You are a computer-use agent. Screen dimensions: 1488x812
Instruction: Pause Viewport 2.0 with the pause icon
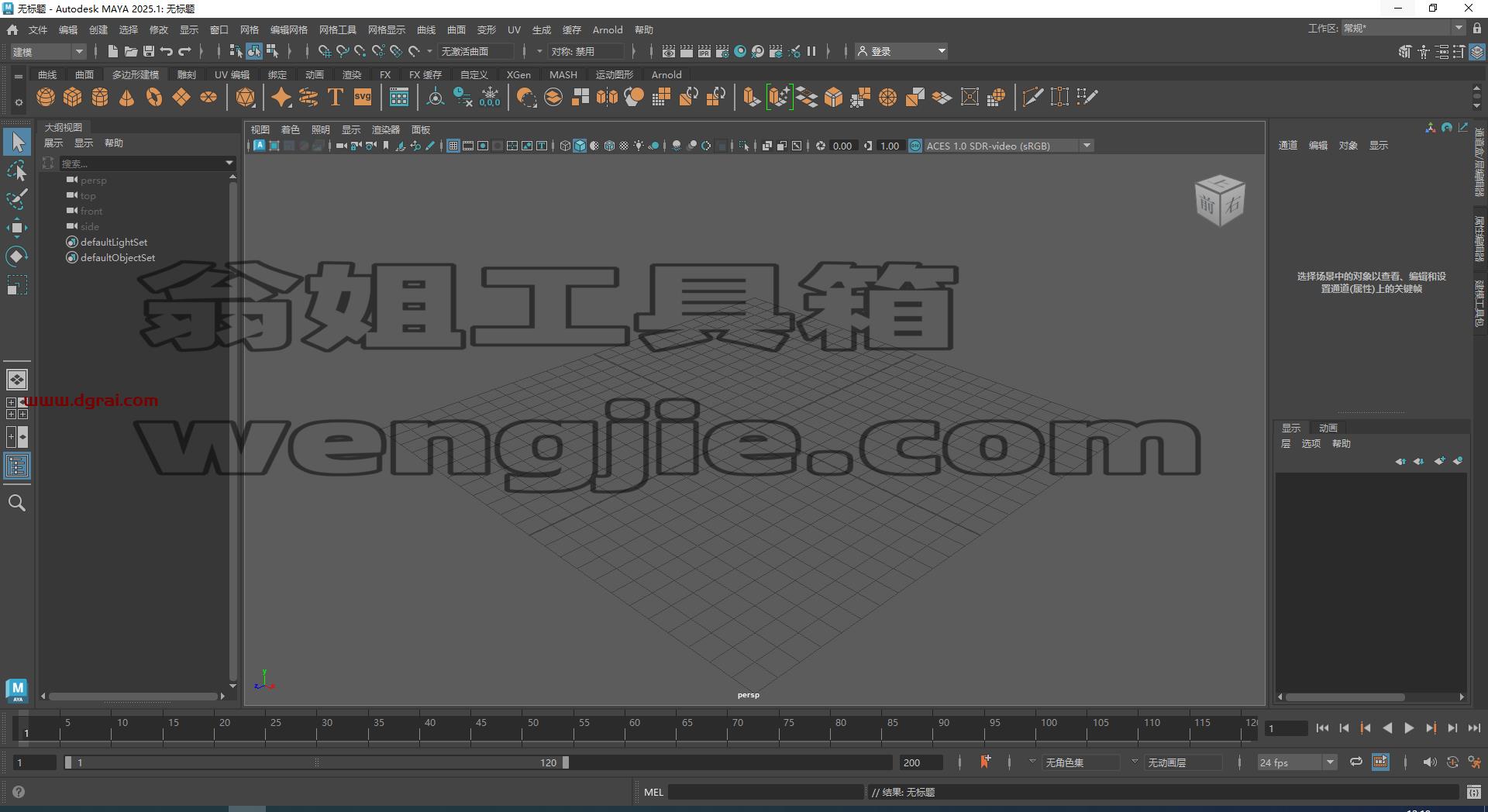[x=811, y=51]
